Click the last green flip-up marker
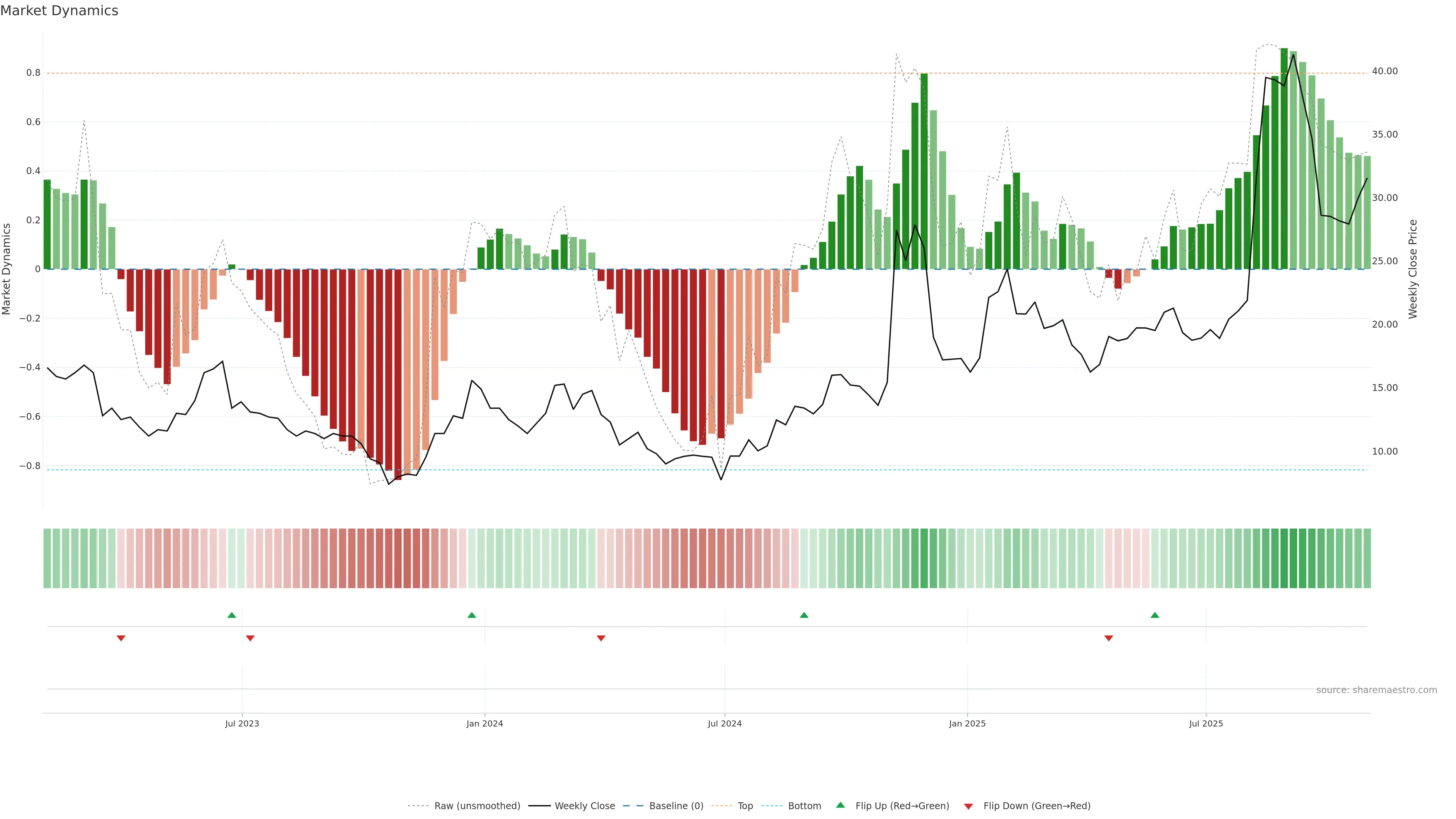 tap(1155, 615)
